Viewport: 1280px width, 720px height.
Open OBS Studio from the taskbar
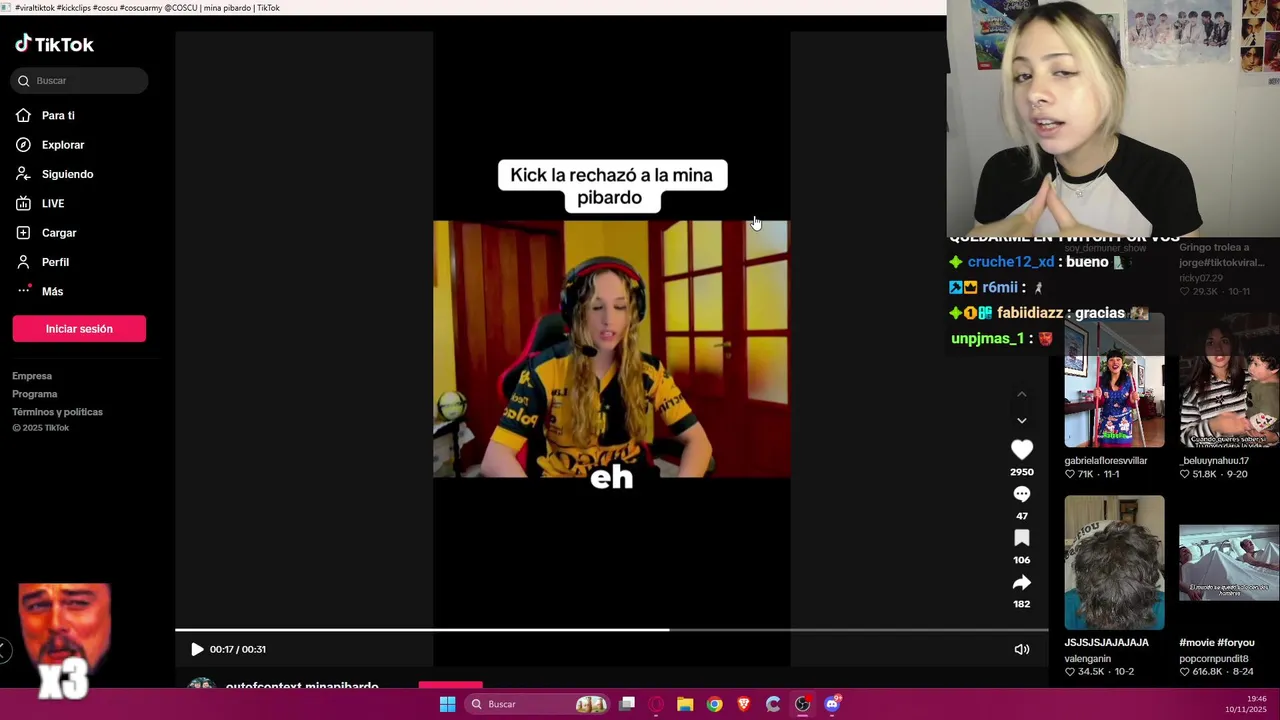click(x=802, y=704)
